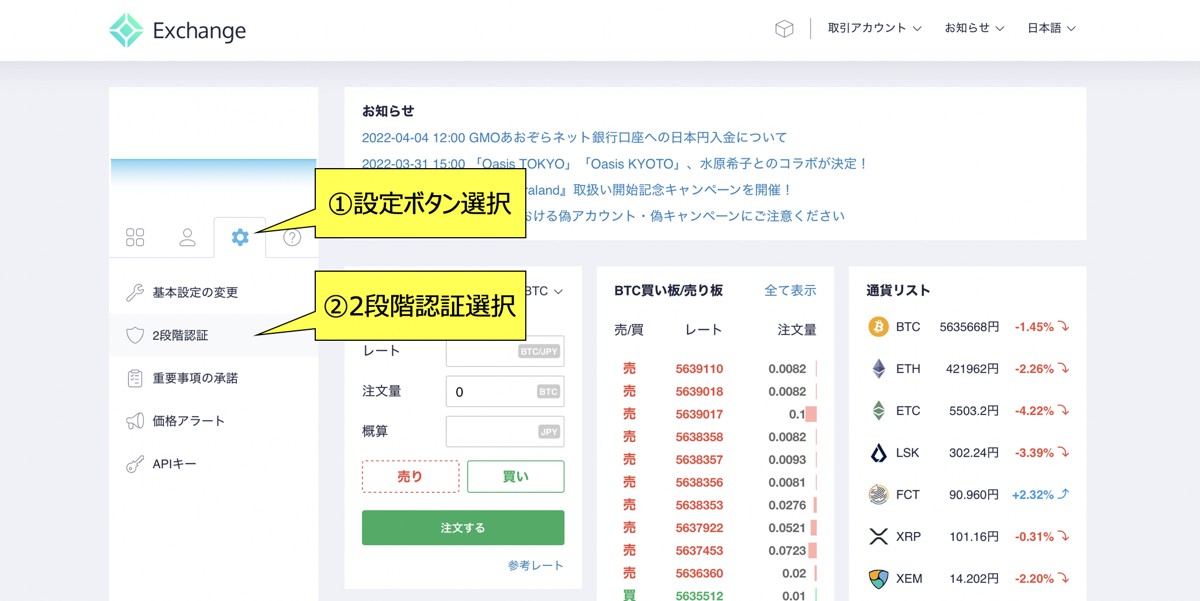Click the cube icon in the top bar
This screenshot has width=1200, height=601.
(x=784, y=28)
